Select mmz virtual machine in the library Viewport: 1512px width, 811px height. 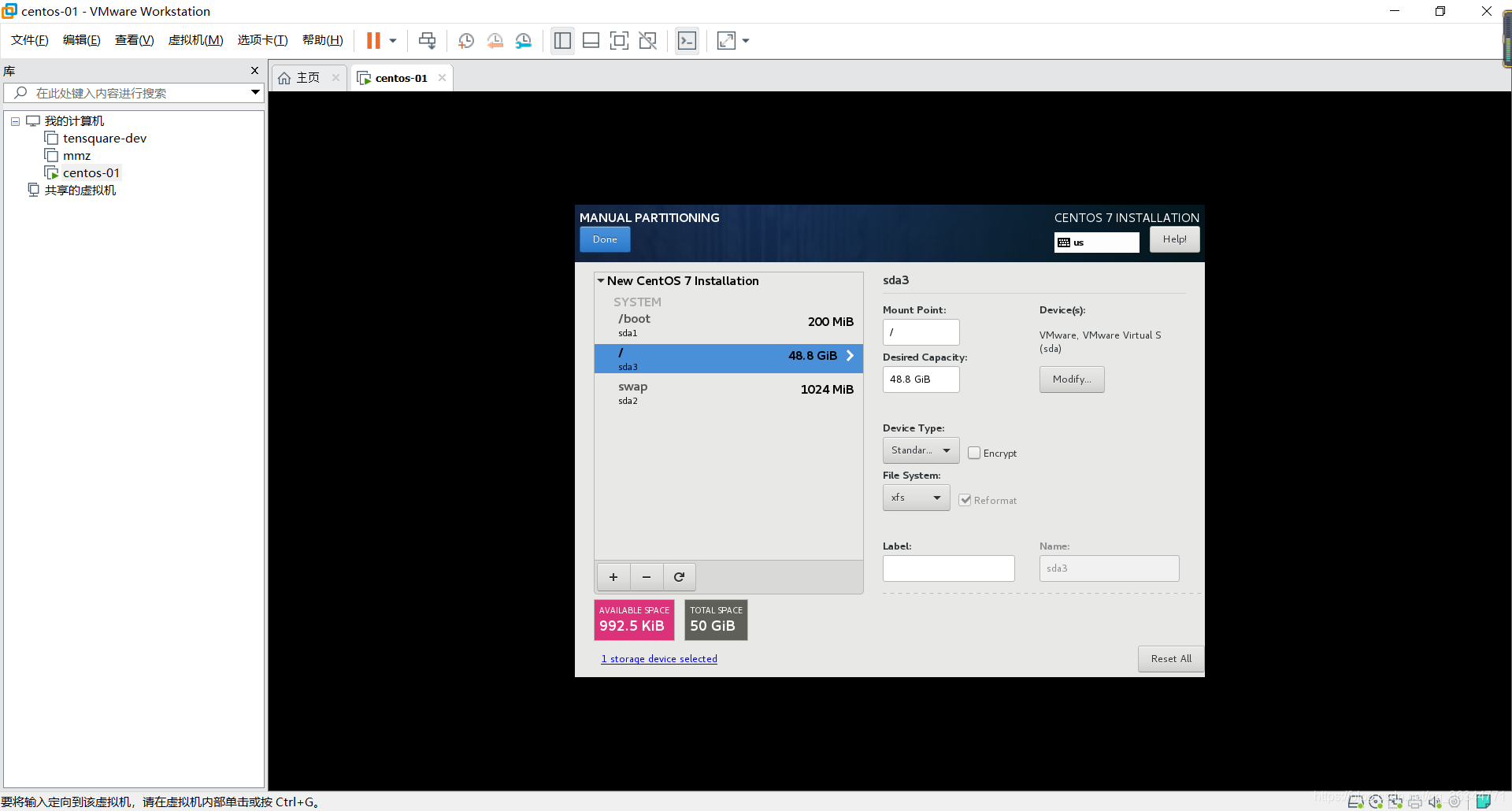pyautogui.click(x=76, y=156)
